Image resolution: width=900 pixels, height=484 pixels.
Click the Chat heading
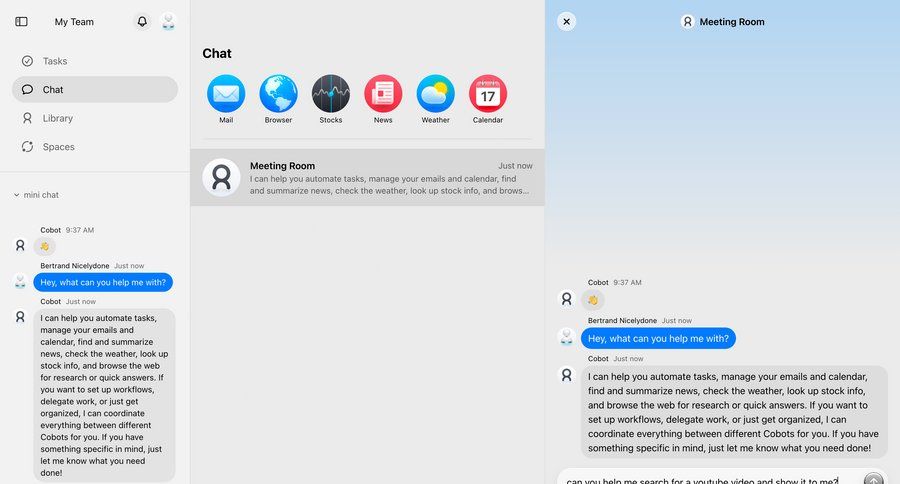pos(217,53)
